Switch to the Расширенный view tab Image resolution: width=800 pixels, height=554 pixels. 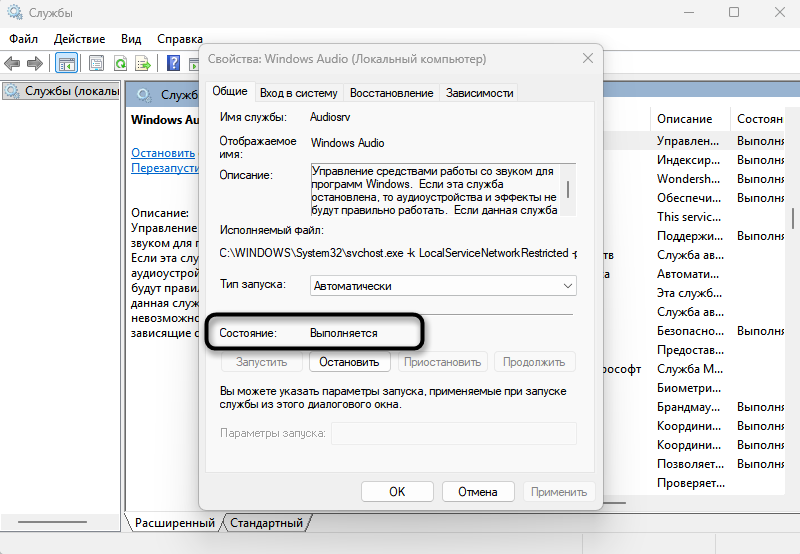pos(174,523)
